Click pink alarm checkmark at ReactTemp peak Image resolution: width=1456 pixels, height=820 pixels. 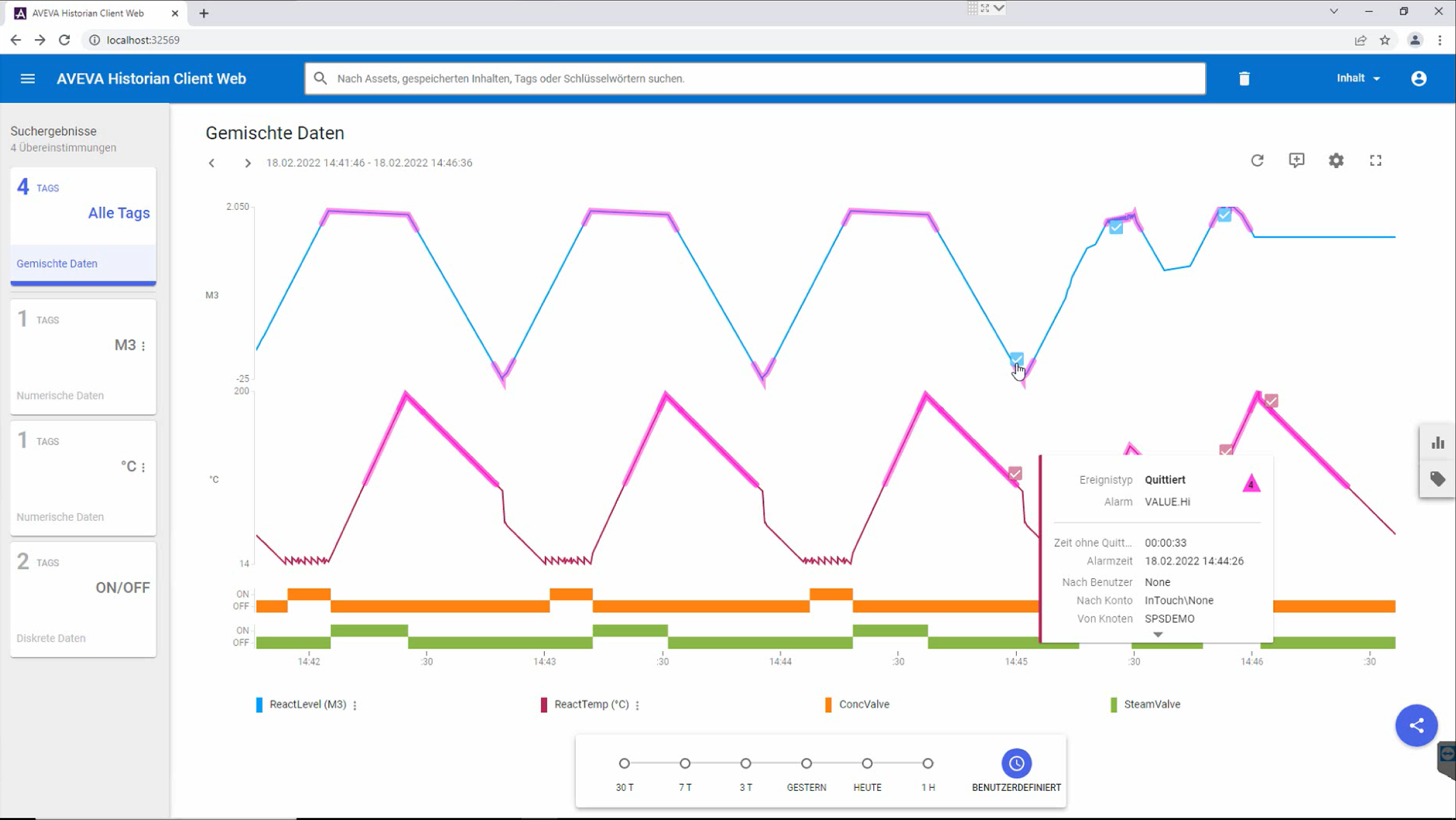(x=1271, y=401)
